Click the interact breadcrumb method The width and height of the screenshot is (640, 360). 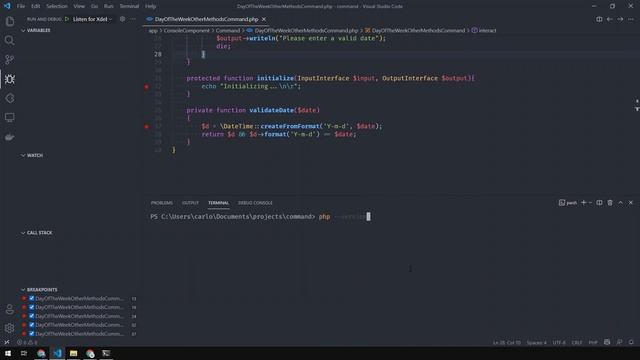487,31
